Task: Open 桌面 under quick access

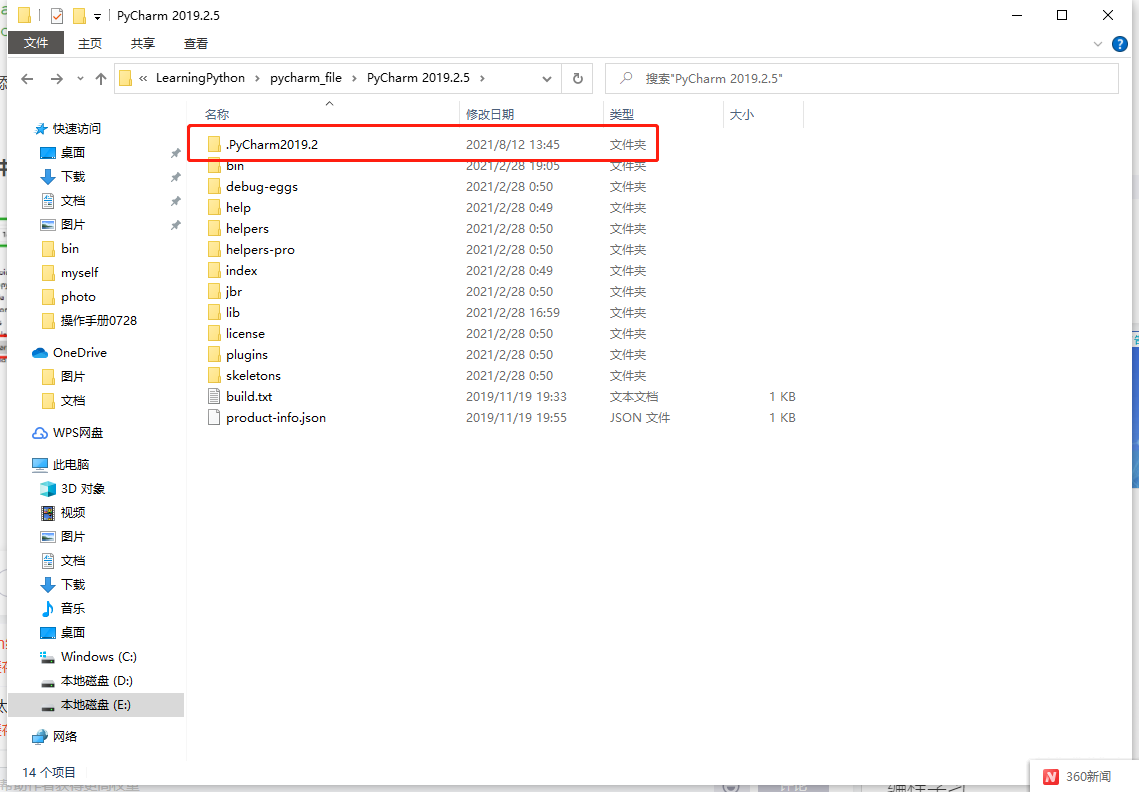Action: pos(73,153)
